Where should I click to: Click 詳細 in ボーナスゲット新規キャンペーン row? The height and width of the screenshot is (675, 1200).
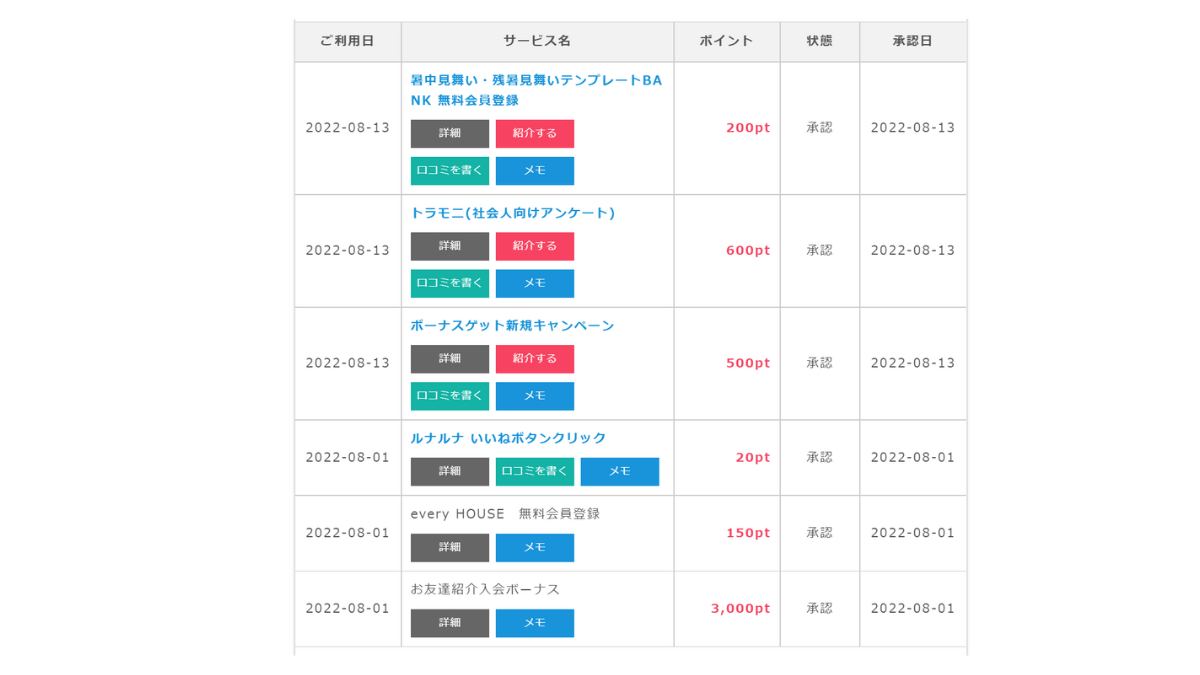[x=450, y=359]
